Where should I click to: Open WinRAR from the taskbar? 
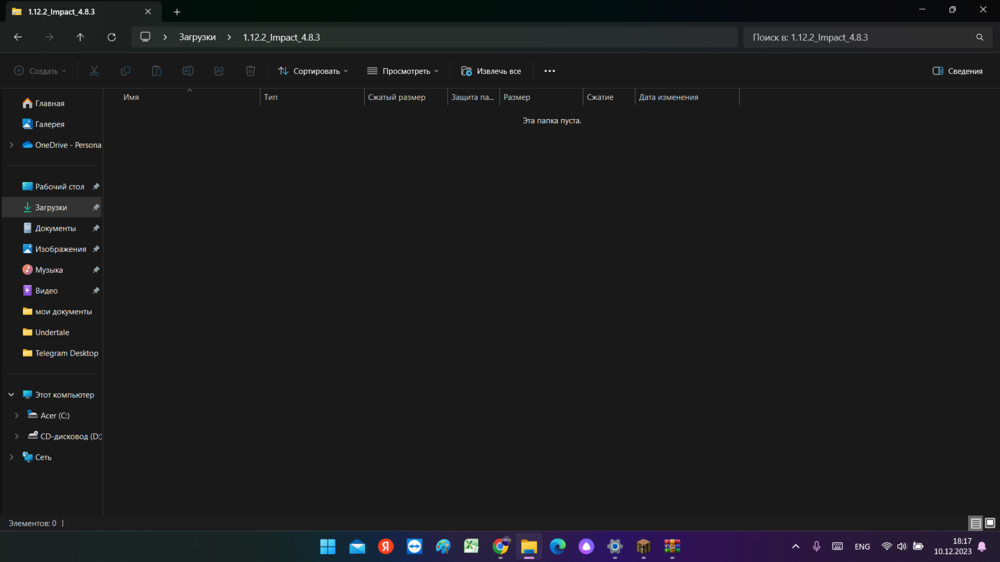(672, 547)
